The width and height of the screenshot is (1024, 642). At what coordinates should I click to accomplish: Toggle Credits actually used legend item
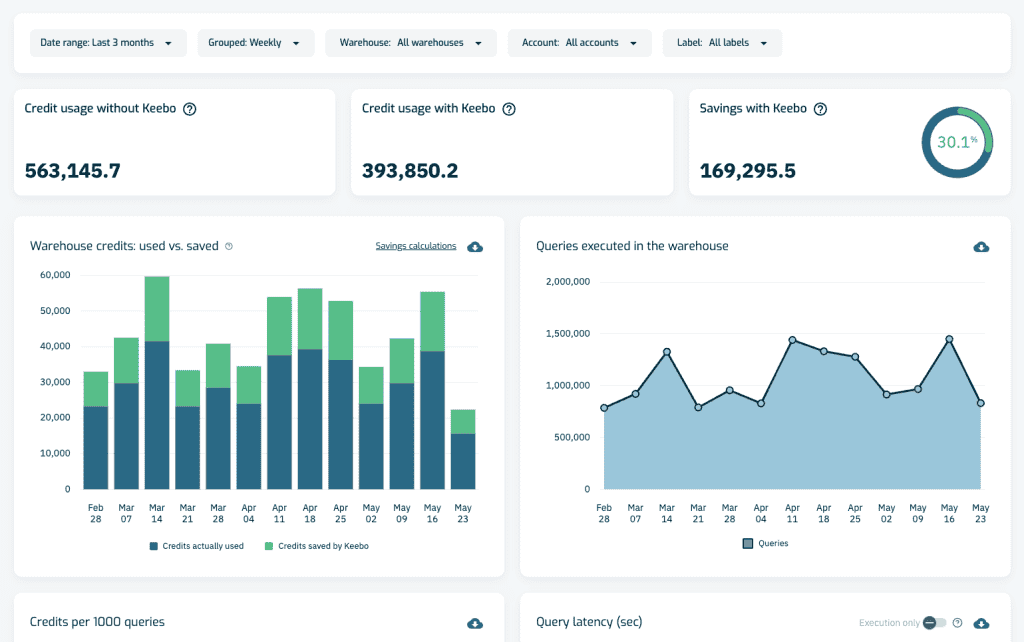(196, 546)
